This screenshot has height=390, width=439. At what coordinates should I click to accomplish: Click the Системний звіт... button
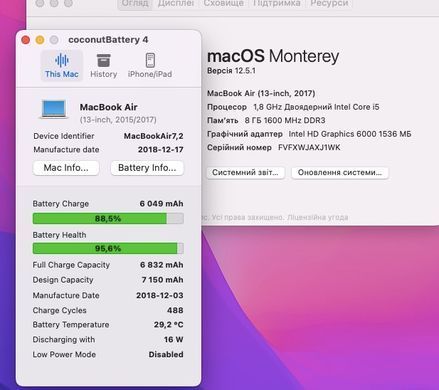[x=245, y=173]
